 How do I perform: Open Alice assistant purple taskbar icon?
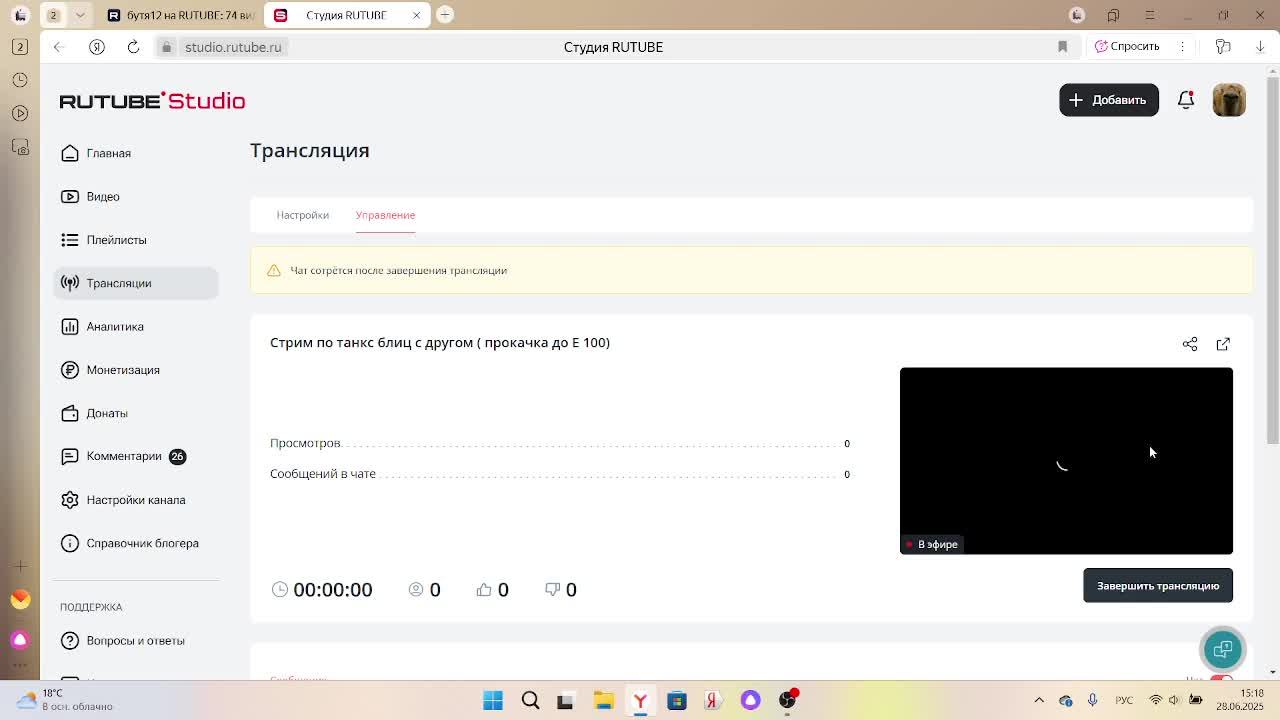750,700
